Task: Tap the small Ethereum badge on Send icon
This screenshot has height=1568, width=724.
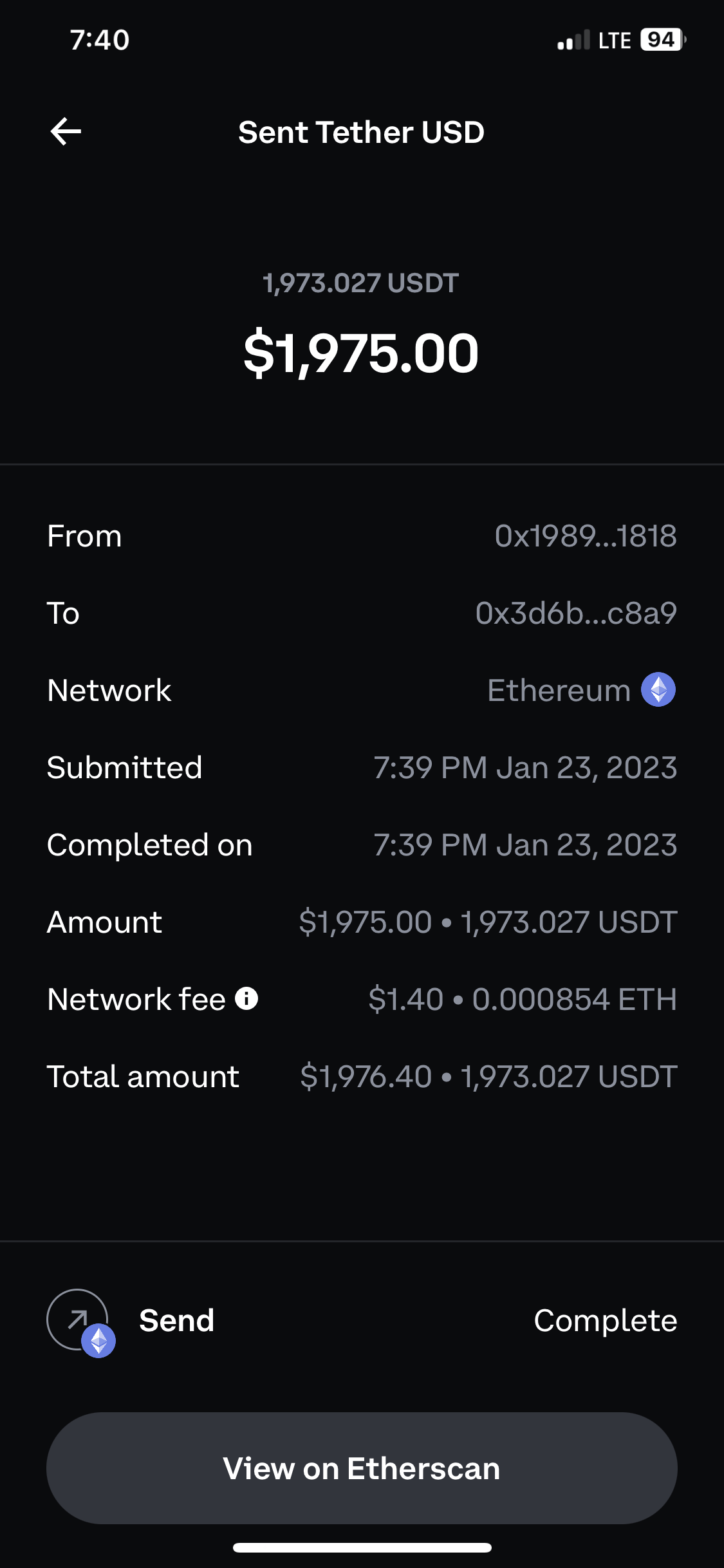Action: (x=98, y=1341)
